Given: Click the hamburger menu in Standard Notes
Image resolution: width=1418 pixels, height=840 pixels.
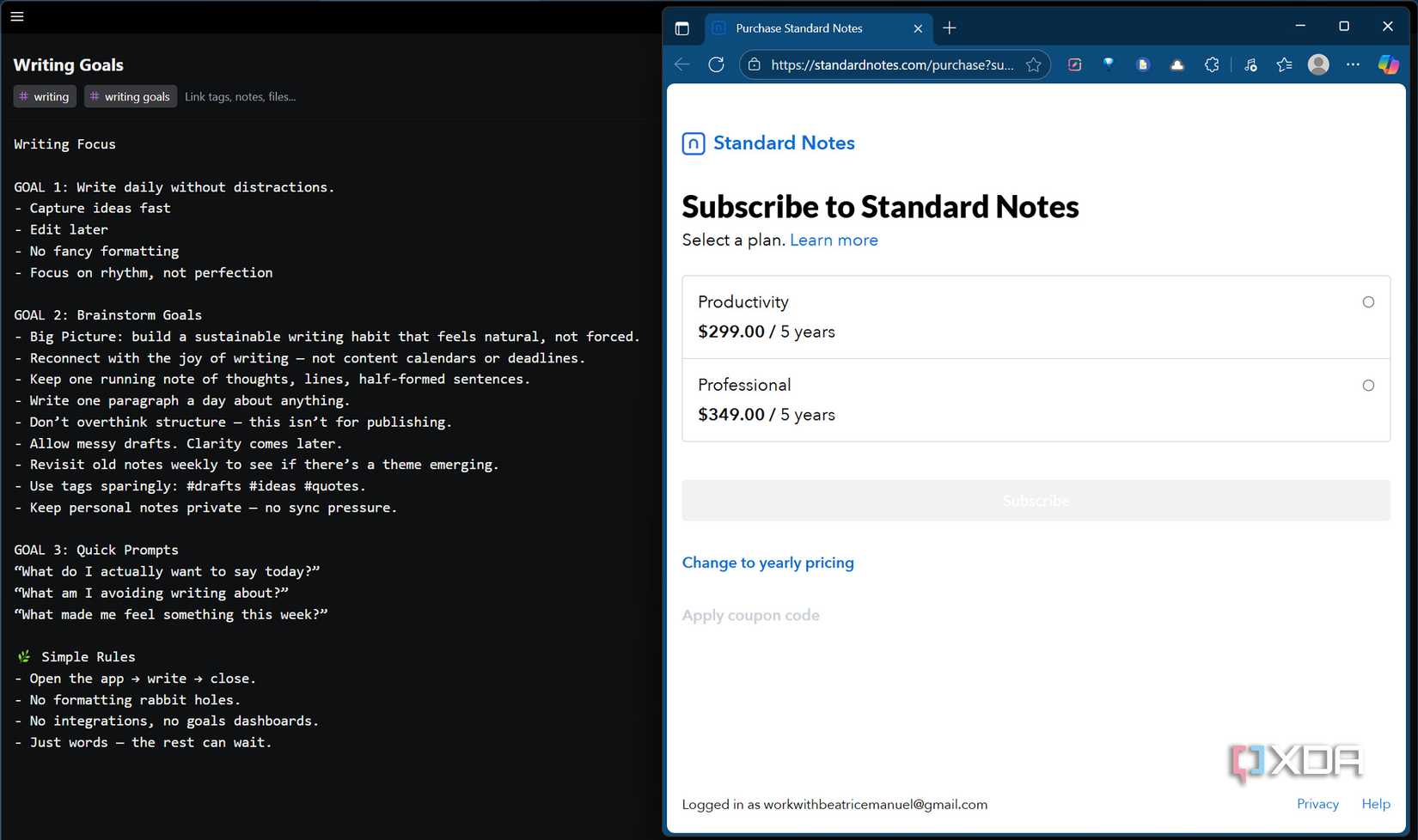Looking at the screenshot, I should (x=16, y=16).
